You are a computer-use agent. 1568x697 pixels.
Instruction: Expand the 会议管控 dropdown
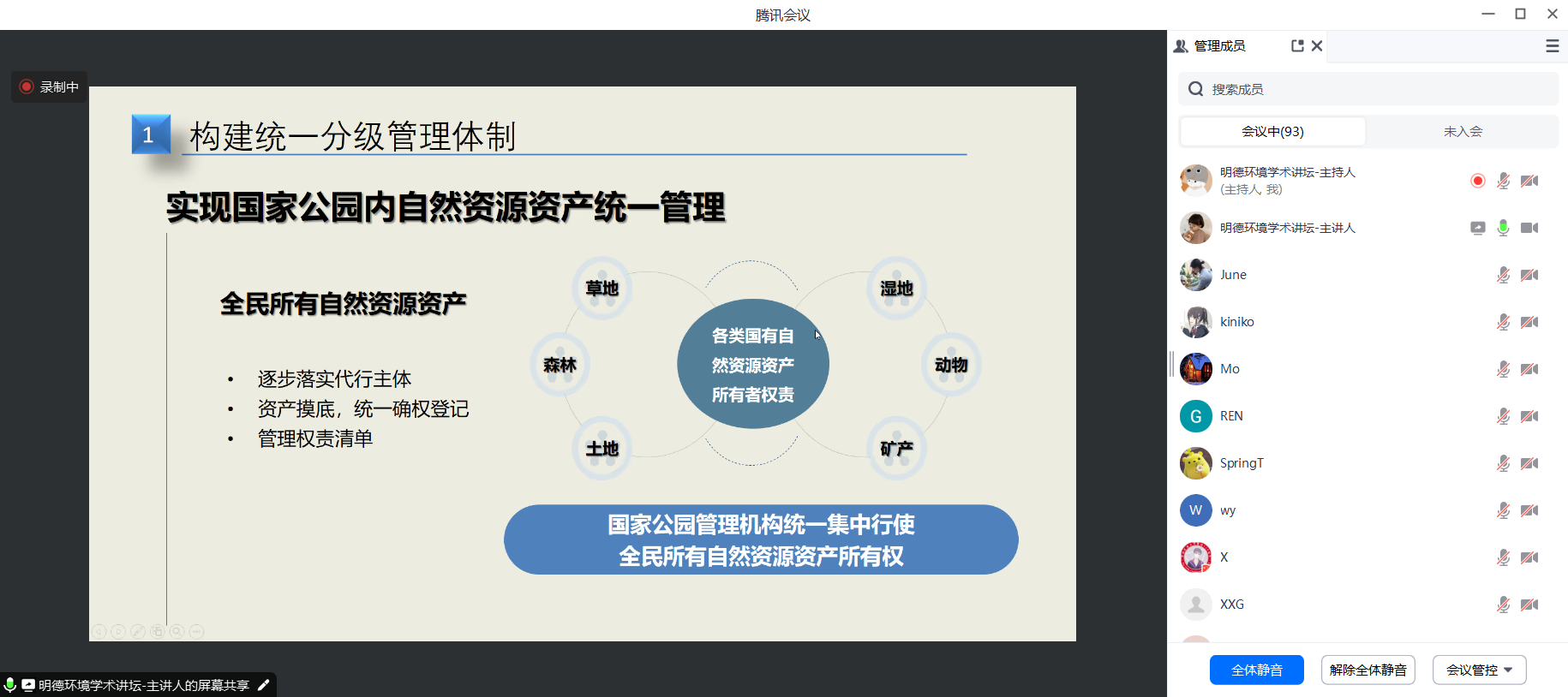1479,670
